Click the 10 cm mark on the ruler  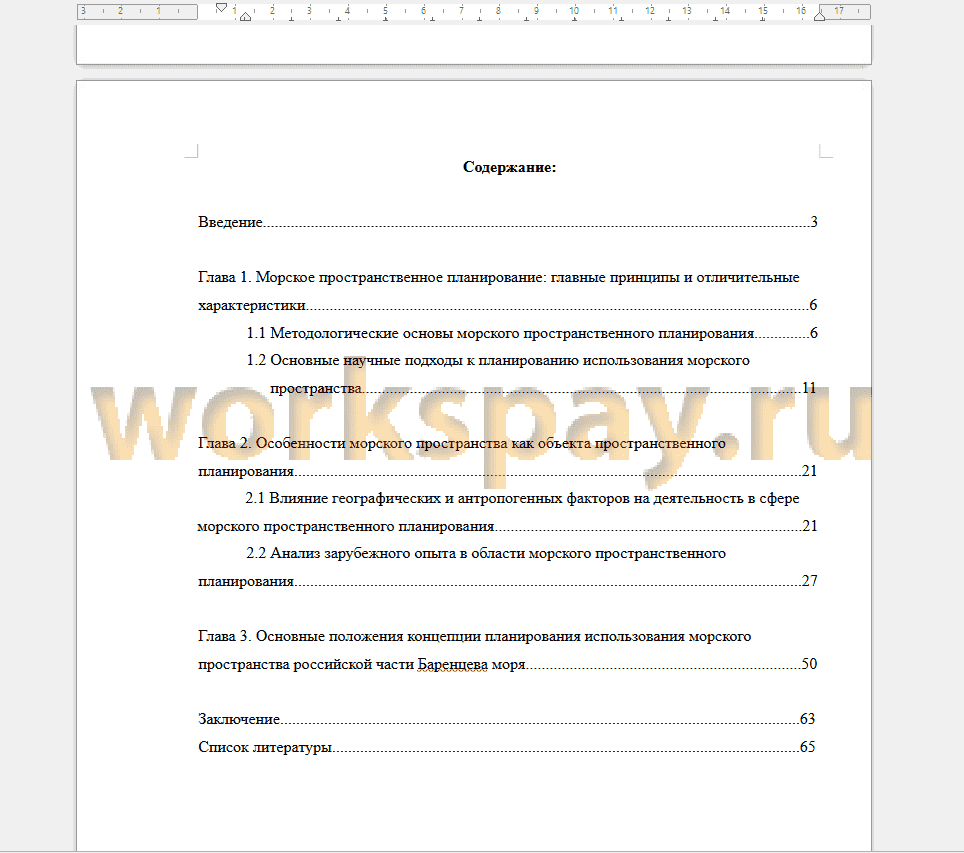pyautogui.click(x=574, y=10)
